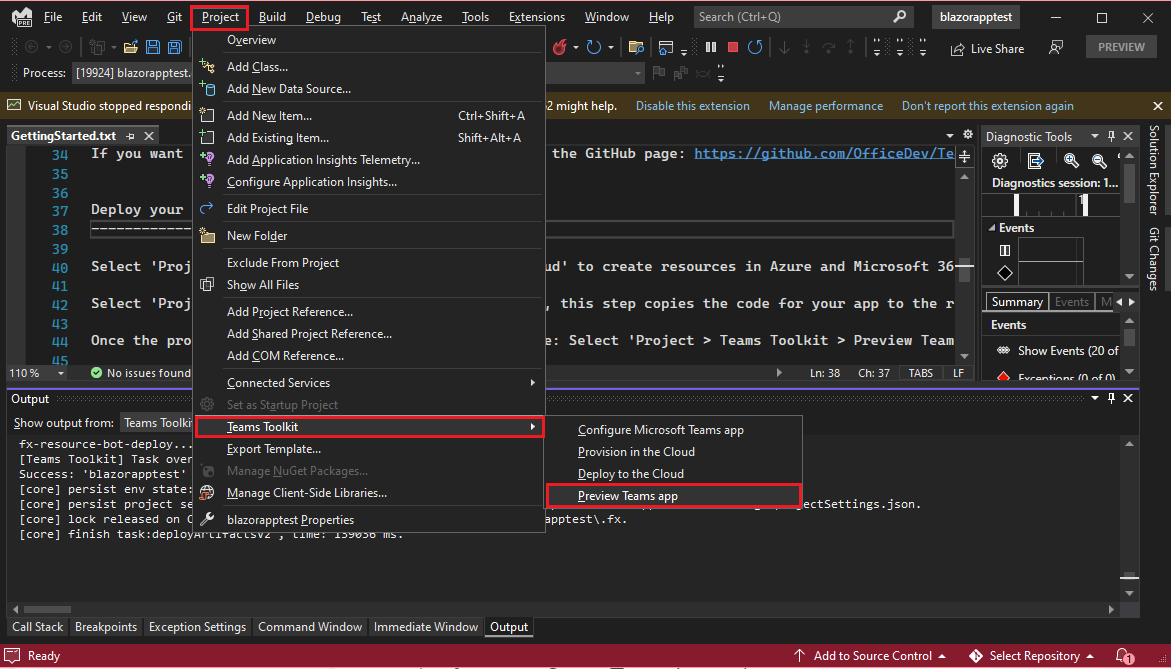
Task: Click the Visual Studio logo icon
Action: 22,16
